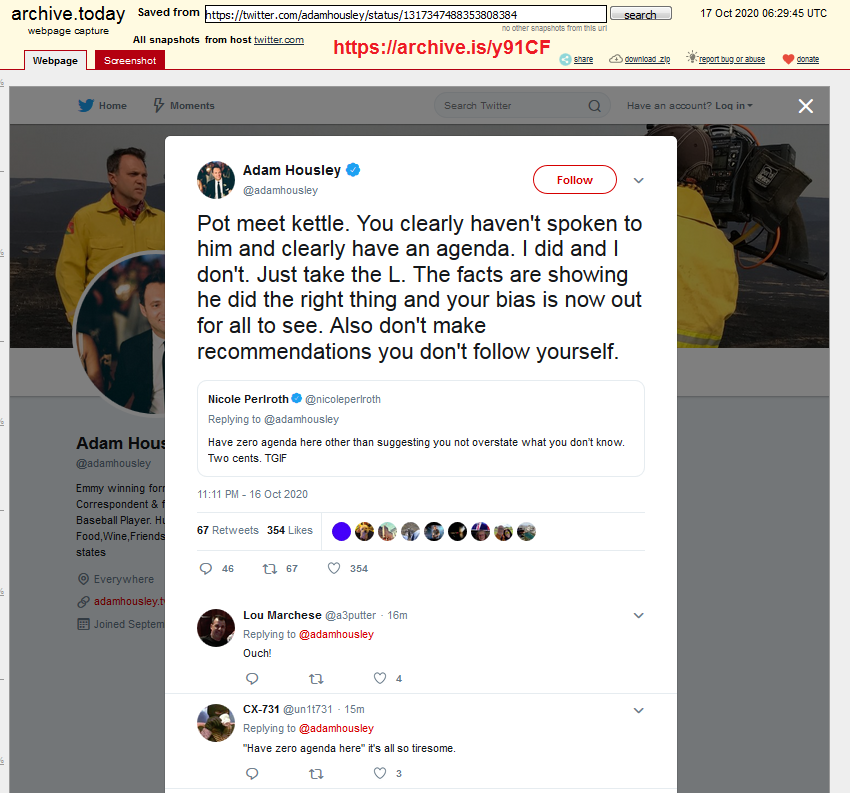Follow Adam Housley
This screenshot has height=793, width=850.
575,179
